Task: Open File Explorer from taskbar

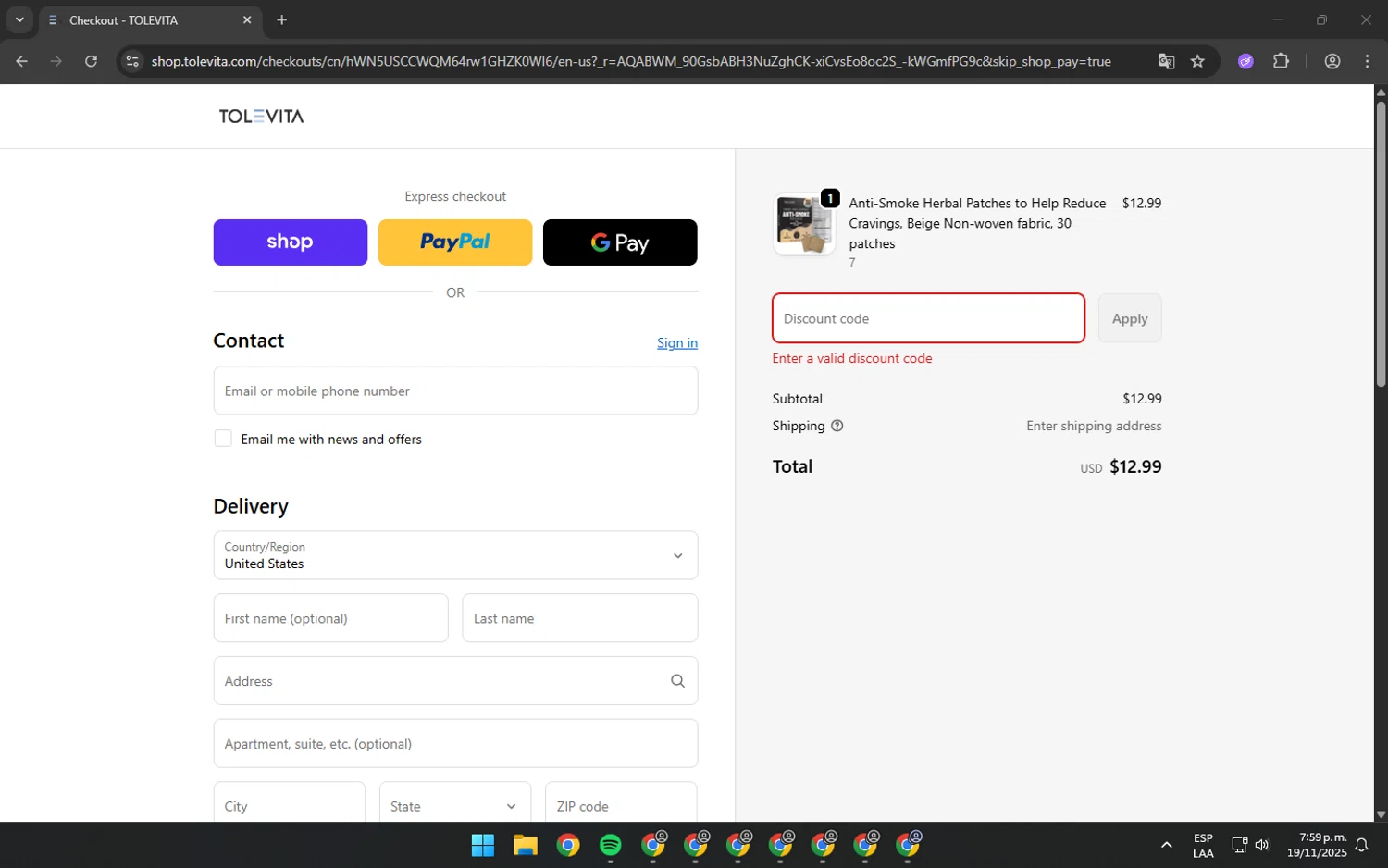Action: pyautogui.click(x=526, y=845)
